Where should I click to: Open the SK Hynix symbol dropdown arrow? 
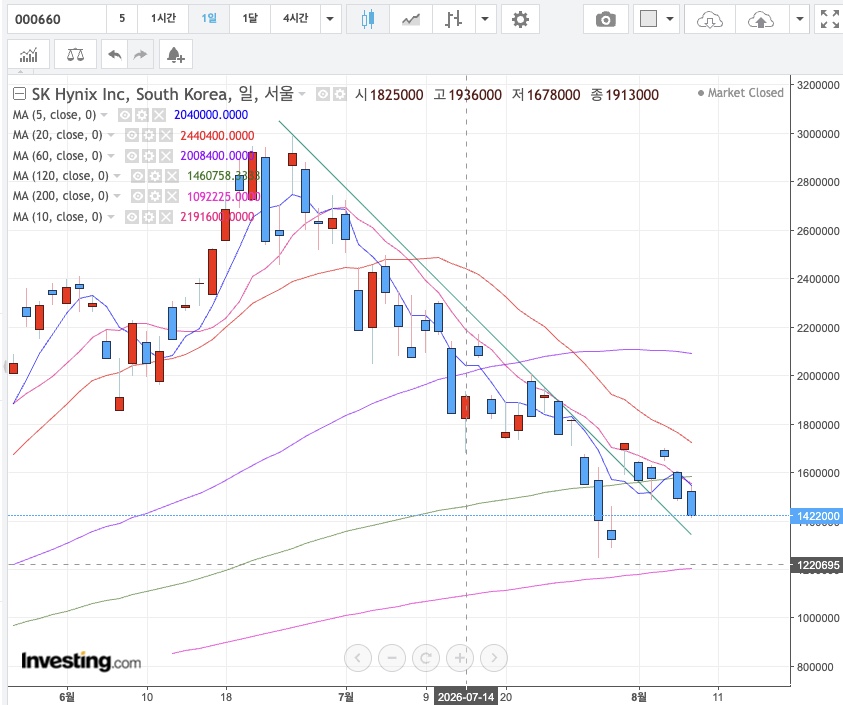(302, 94)
